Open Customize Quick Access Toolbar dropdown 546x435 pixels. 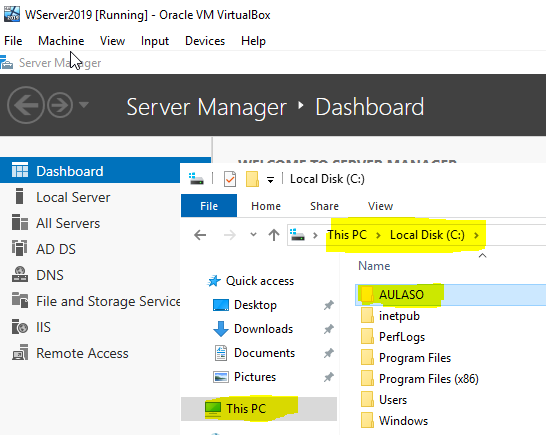pos(270,180)
